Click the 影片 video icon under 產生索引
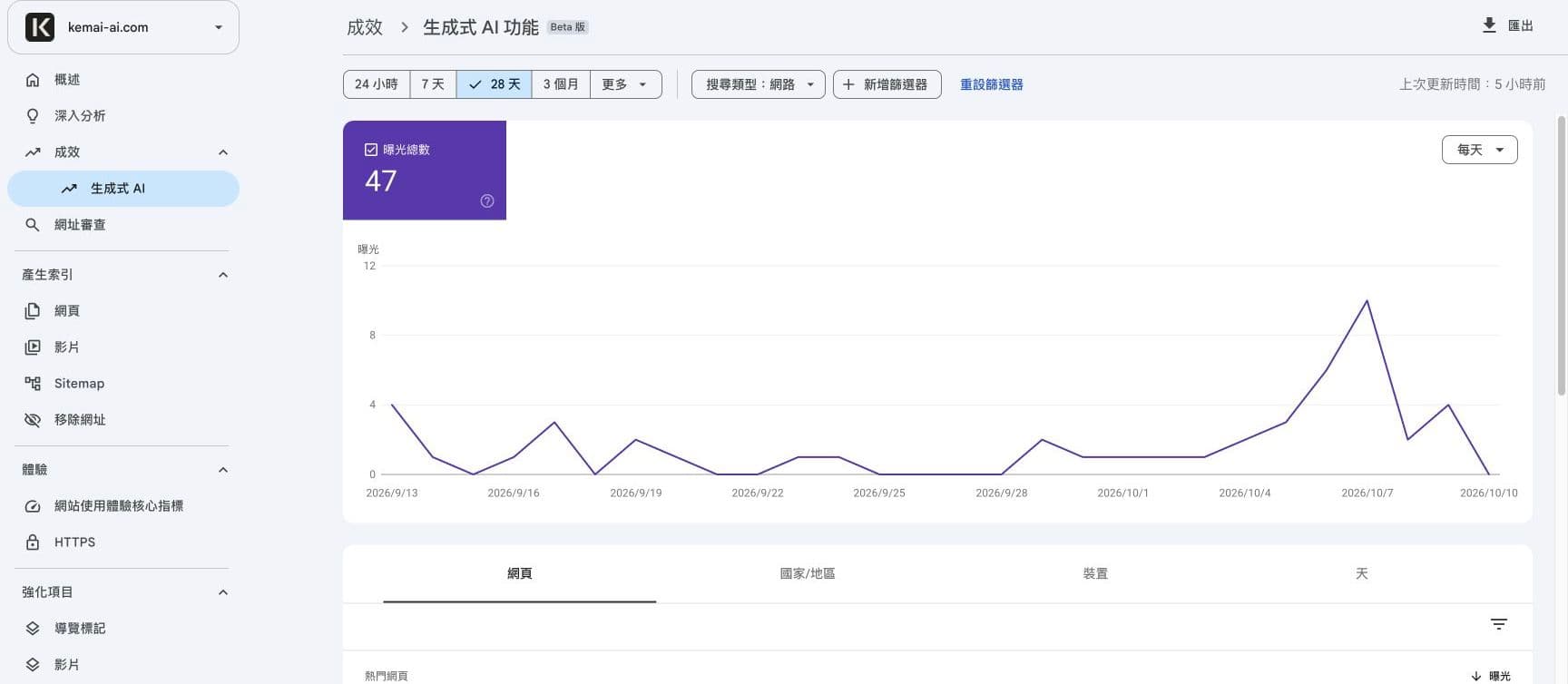 [x=33, y=347]
